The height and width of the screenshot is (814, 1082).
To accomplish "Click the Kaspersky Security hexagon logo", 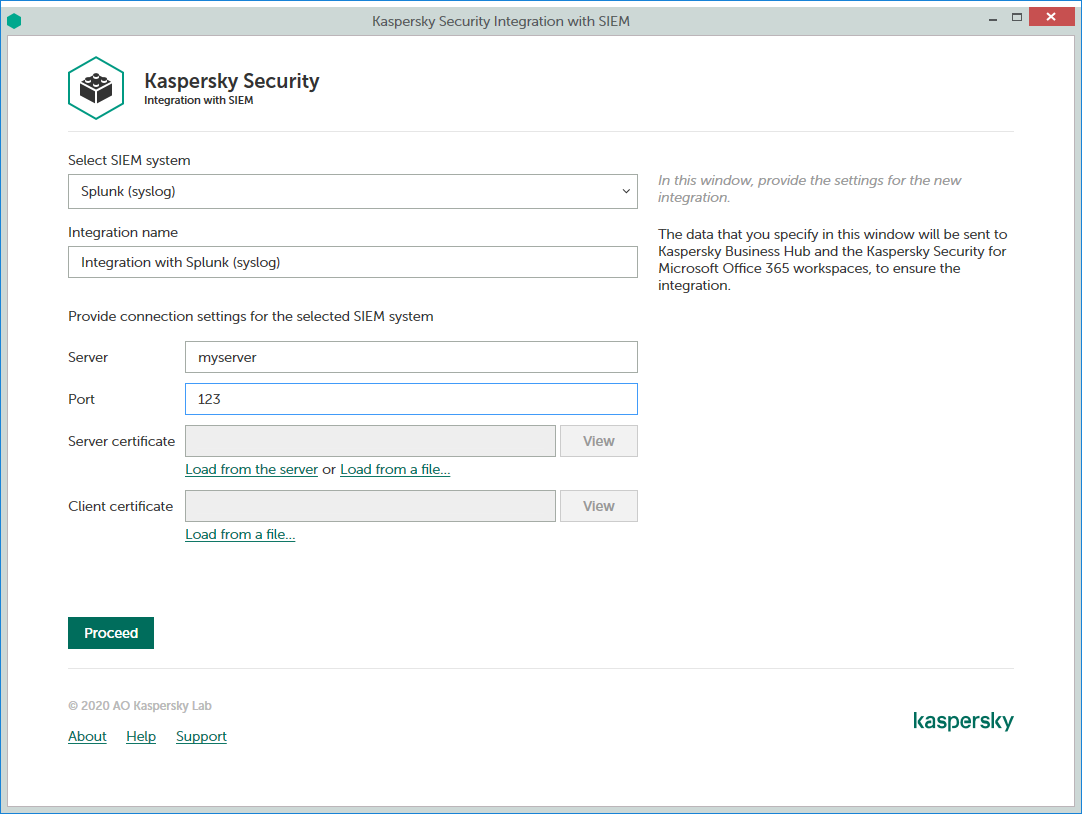I will [95, 88].
